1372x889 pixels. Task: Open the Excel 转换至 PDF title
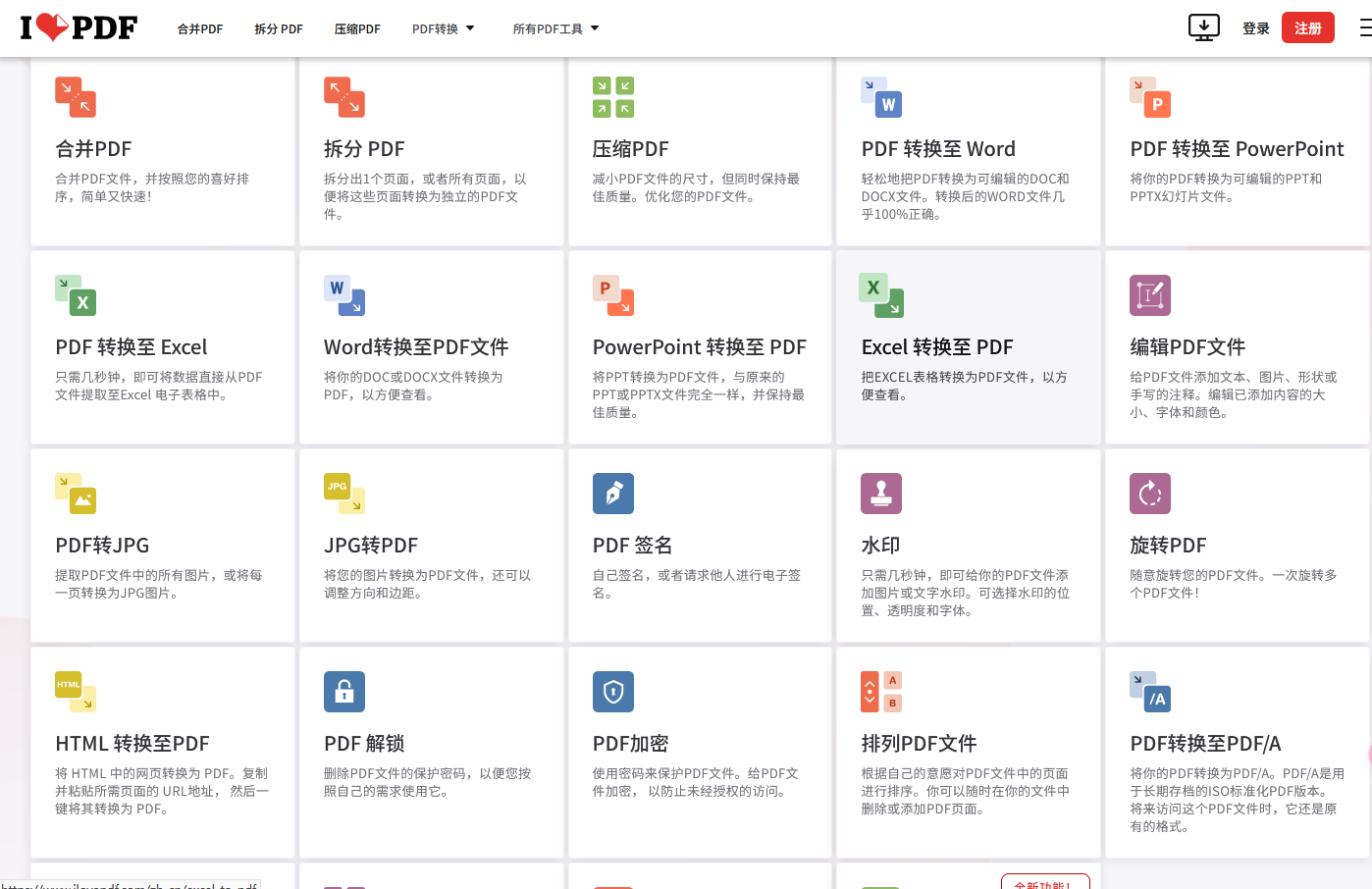coord(937,347)
